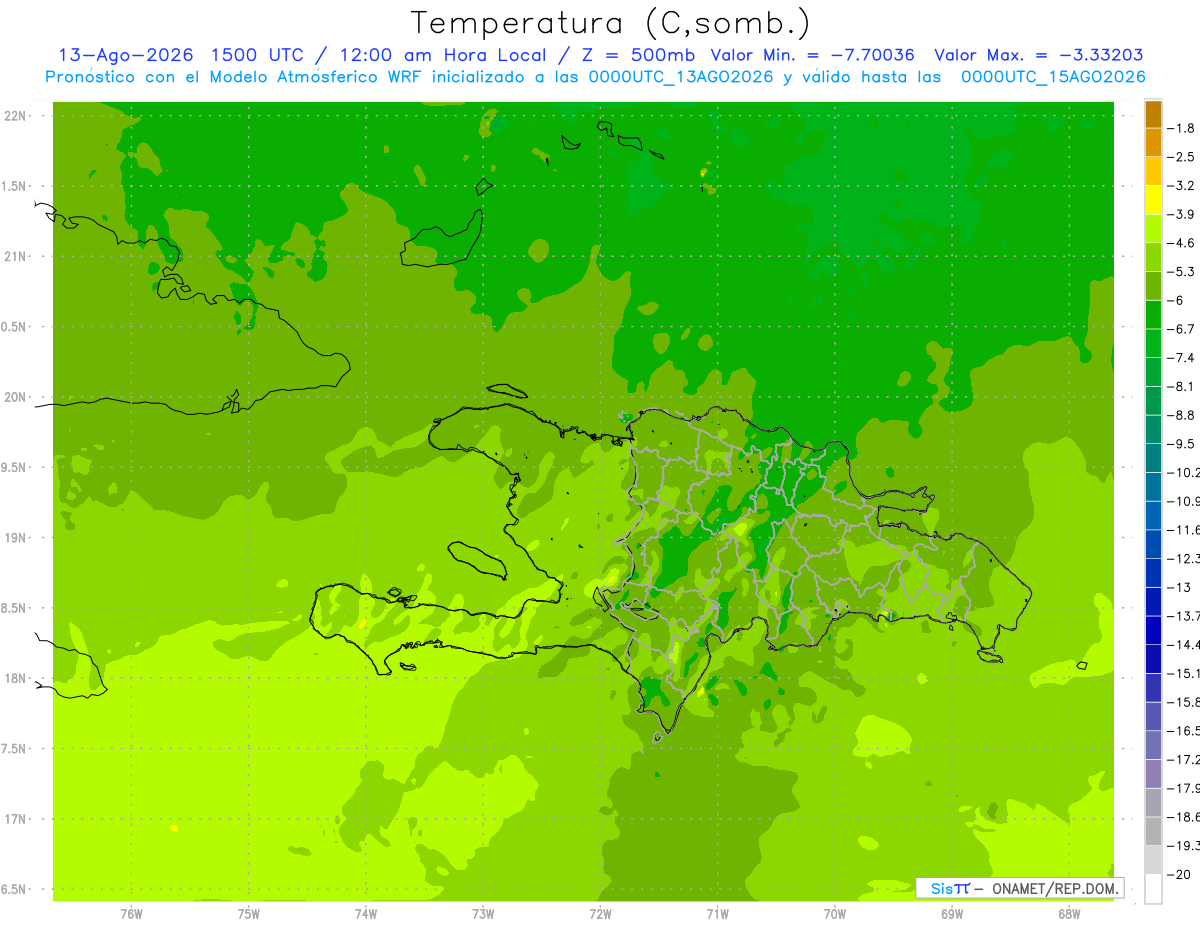Click the "76W" longitude label
The width and height of the screenshot is (1200, 927).
pyautogui.click(x=131, y=913)
